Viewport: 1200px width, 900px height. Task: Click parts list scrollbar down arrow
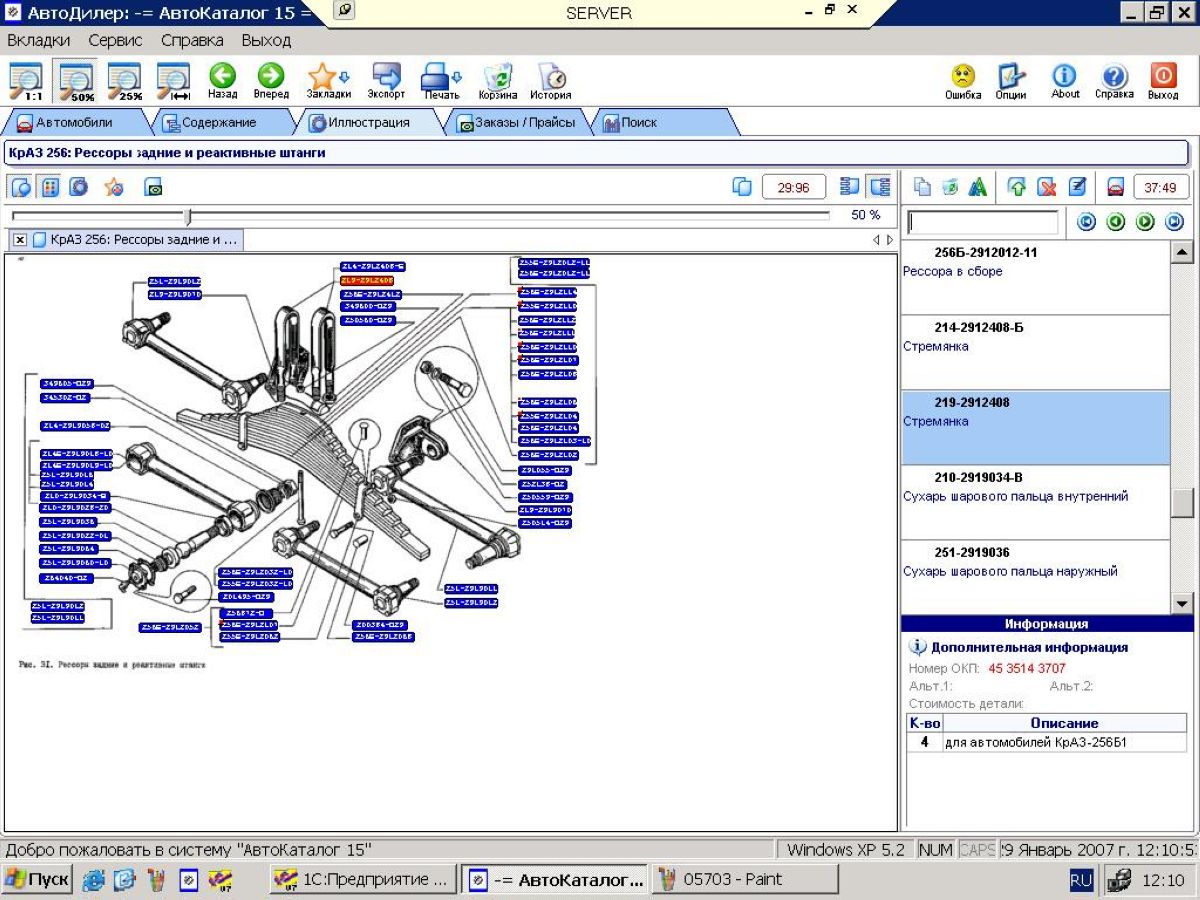tap(1182, 603)
